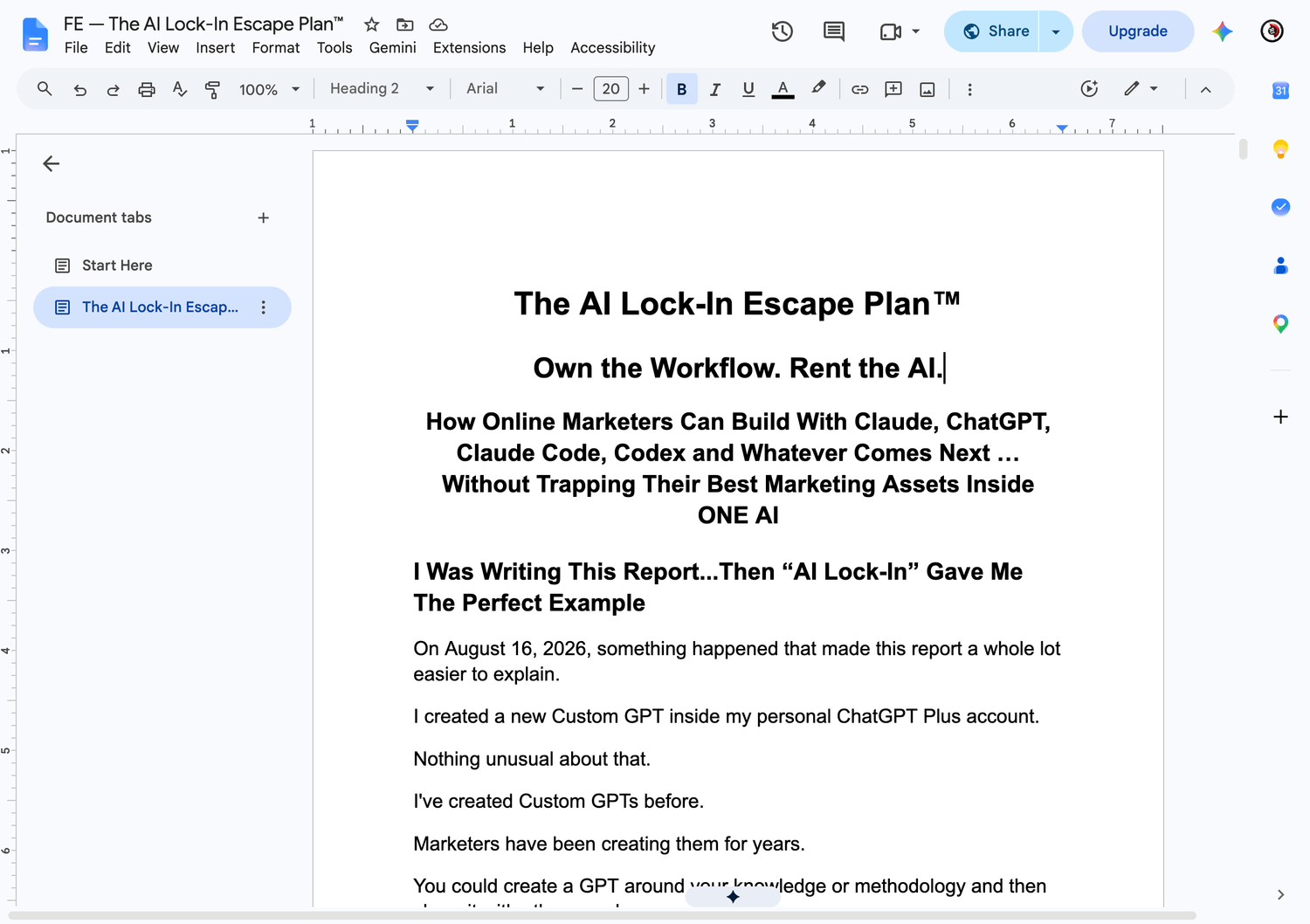Screen dimensions: 1310x924
Task: Open the activity playback toolbar icon
Action: click(x=1089, y=88)
